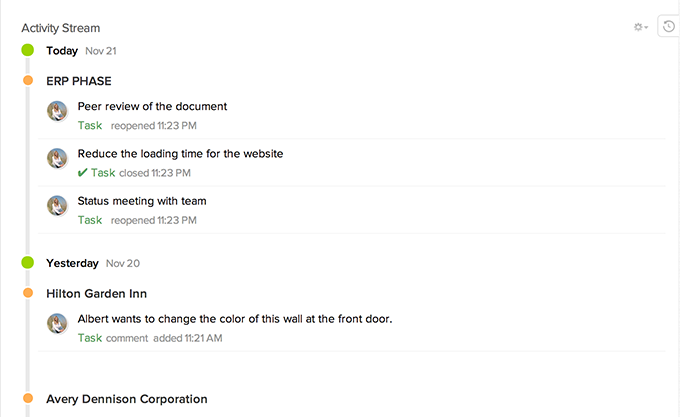Click orange marker beside Hilton Garden Inn
This screenshot has width=680, height=417.
28,293
